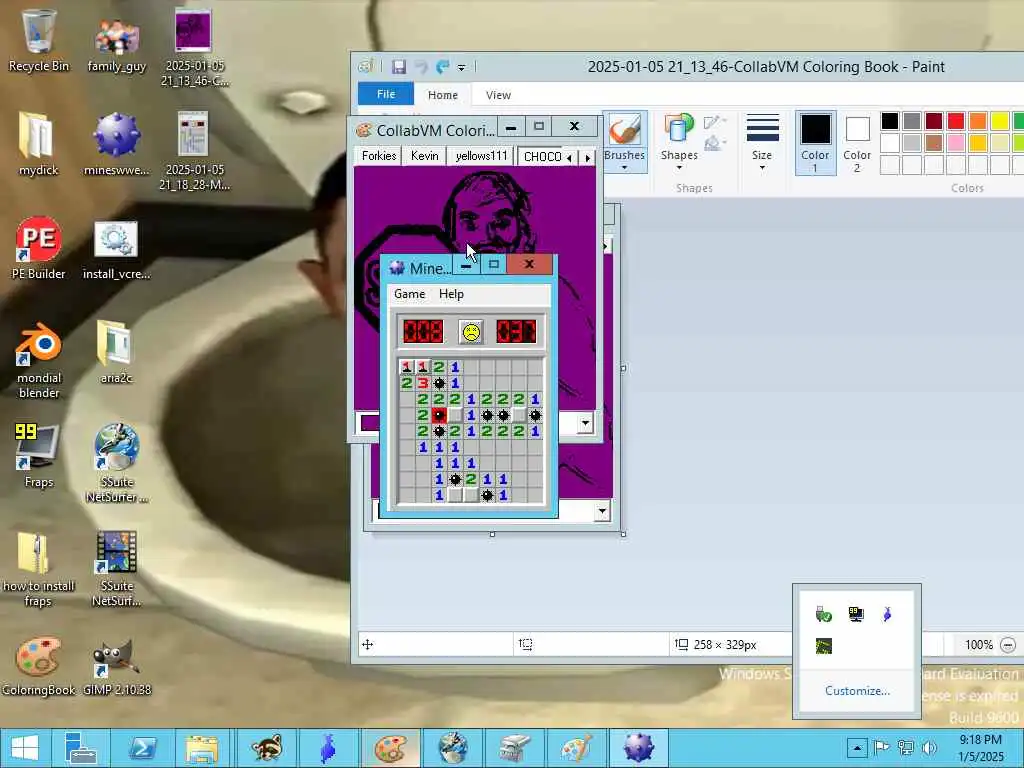This screenshot has height=768, width=1024.
Task: Switch to the View tab in Paint
Action: (498, 95)
